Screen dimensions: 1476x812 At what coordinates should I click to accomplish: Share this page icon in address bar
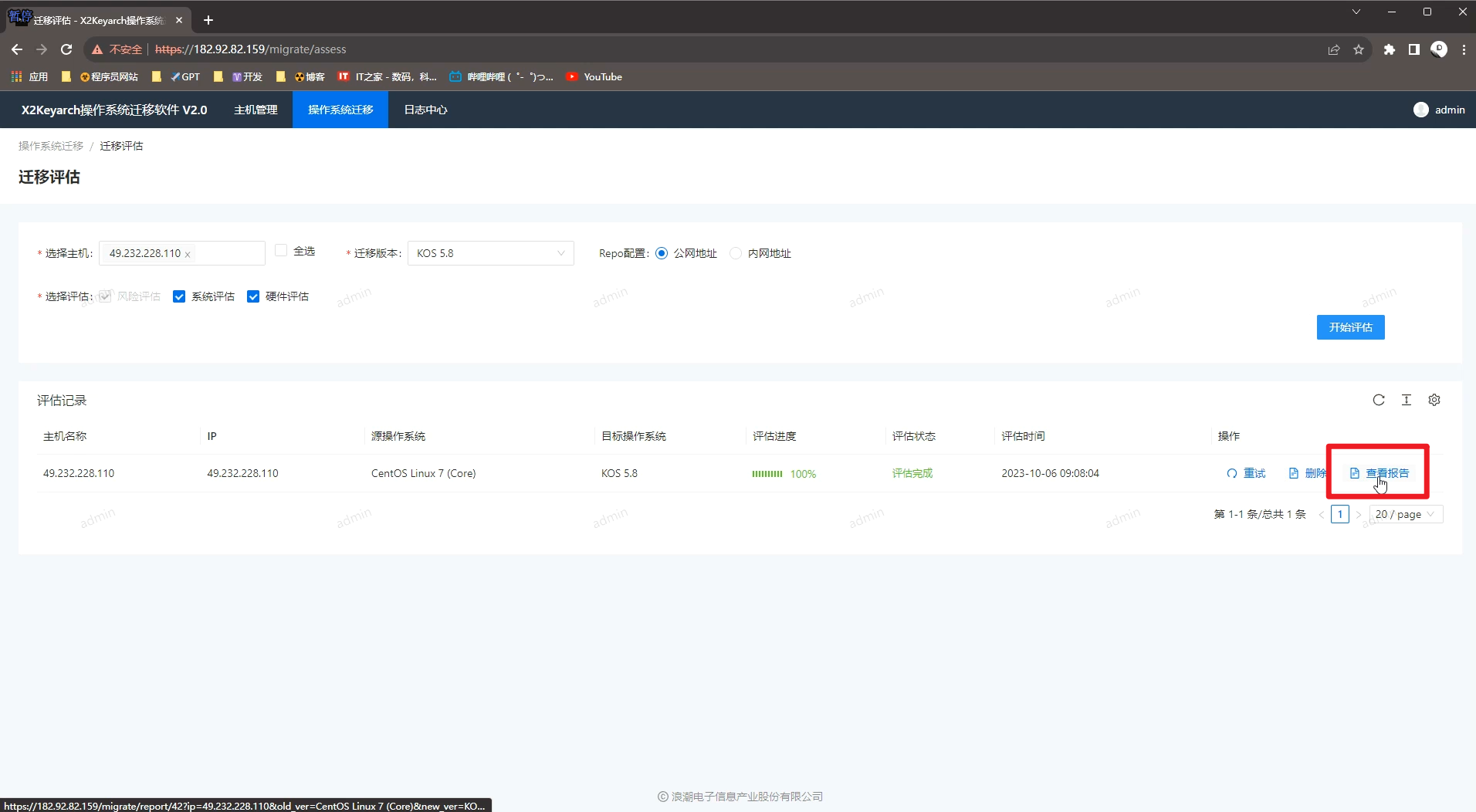pos(1333,49)
